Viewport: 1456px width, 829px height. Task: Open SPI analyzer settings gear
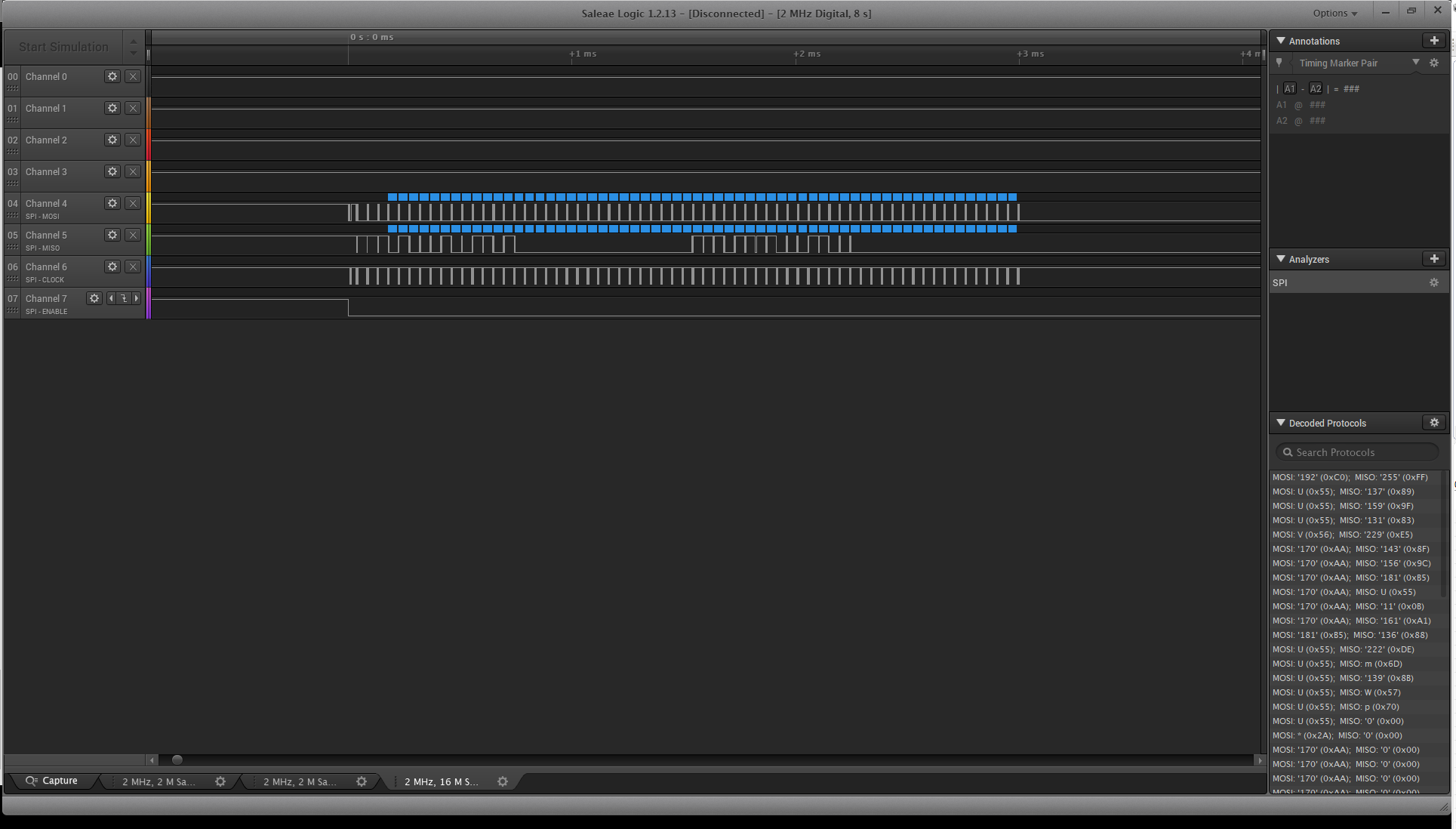1434,282
